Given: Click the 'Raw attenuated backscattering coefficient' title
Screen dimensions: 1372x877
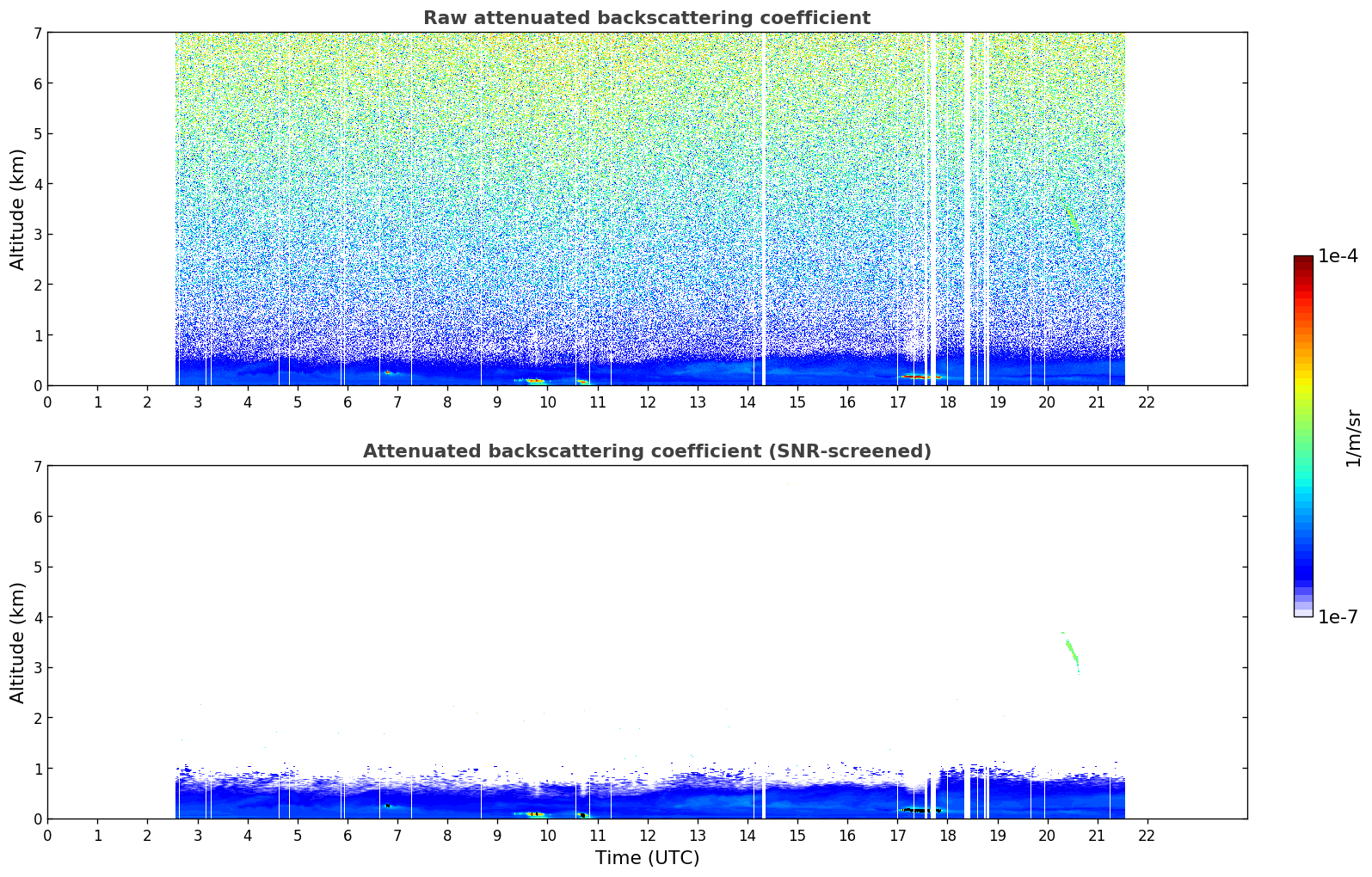Looking at the screenshot, I should point(647,18).
